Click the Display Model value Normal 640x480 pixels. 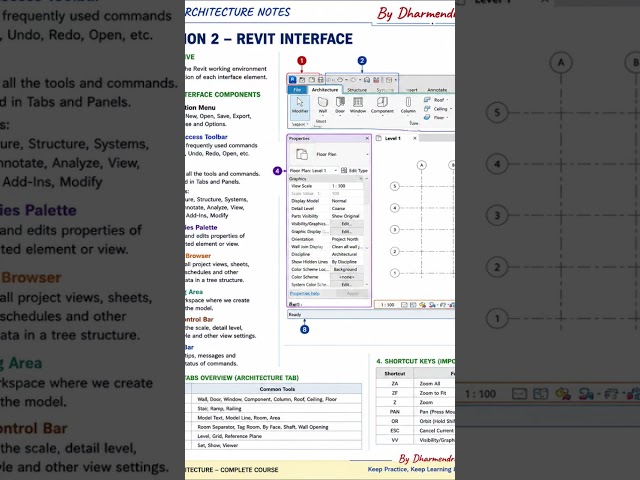coord(339,201)
